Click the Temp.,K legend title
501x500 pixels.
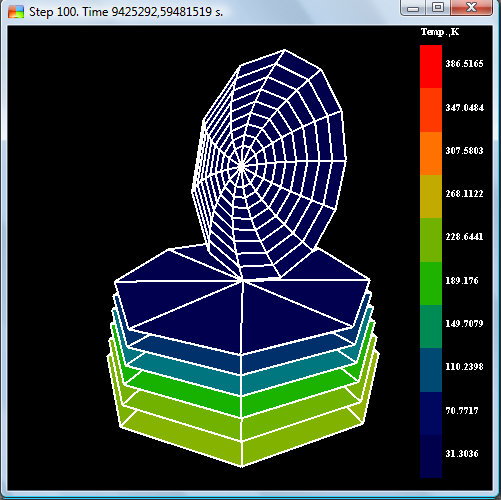click(x=440, y=32)
